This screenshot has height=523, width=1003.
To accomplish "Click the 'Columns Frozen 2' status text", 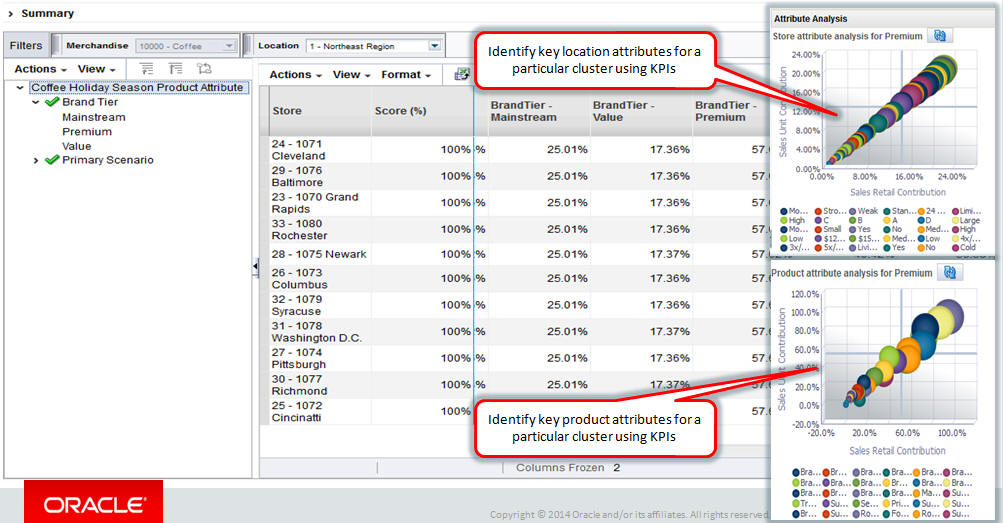I will [568, 467].
